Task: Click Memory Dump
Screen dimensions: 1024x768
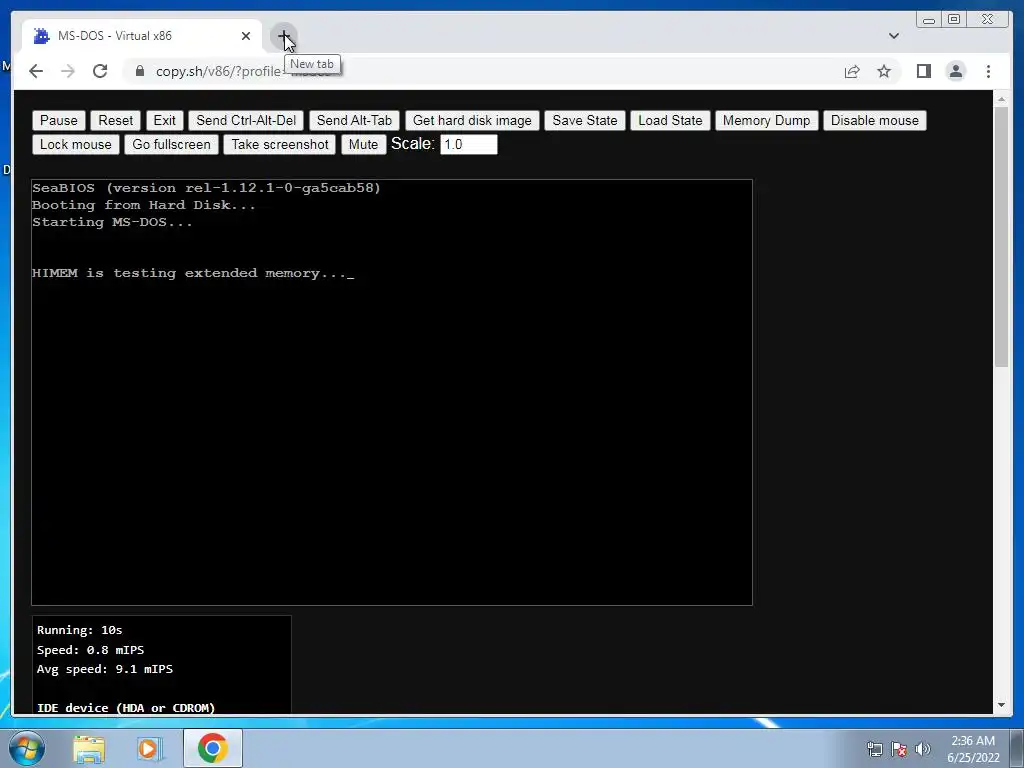Action: pos(766,120)
